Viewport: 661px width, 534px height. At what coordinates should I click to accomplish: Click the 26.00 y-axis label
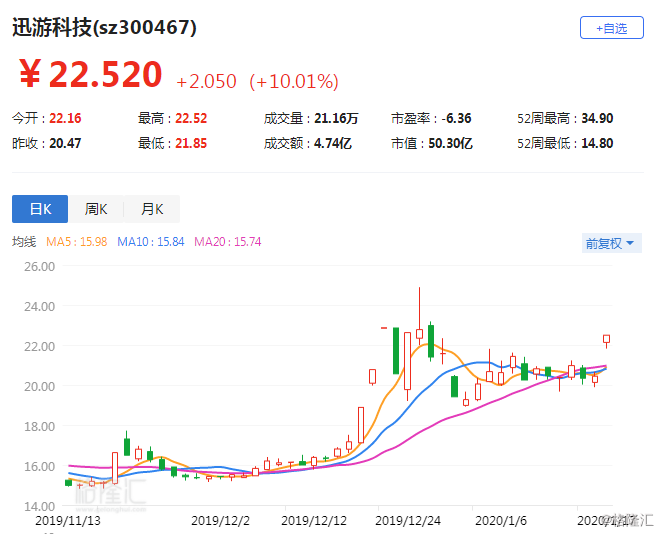(39, 266)
